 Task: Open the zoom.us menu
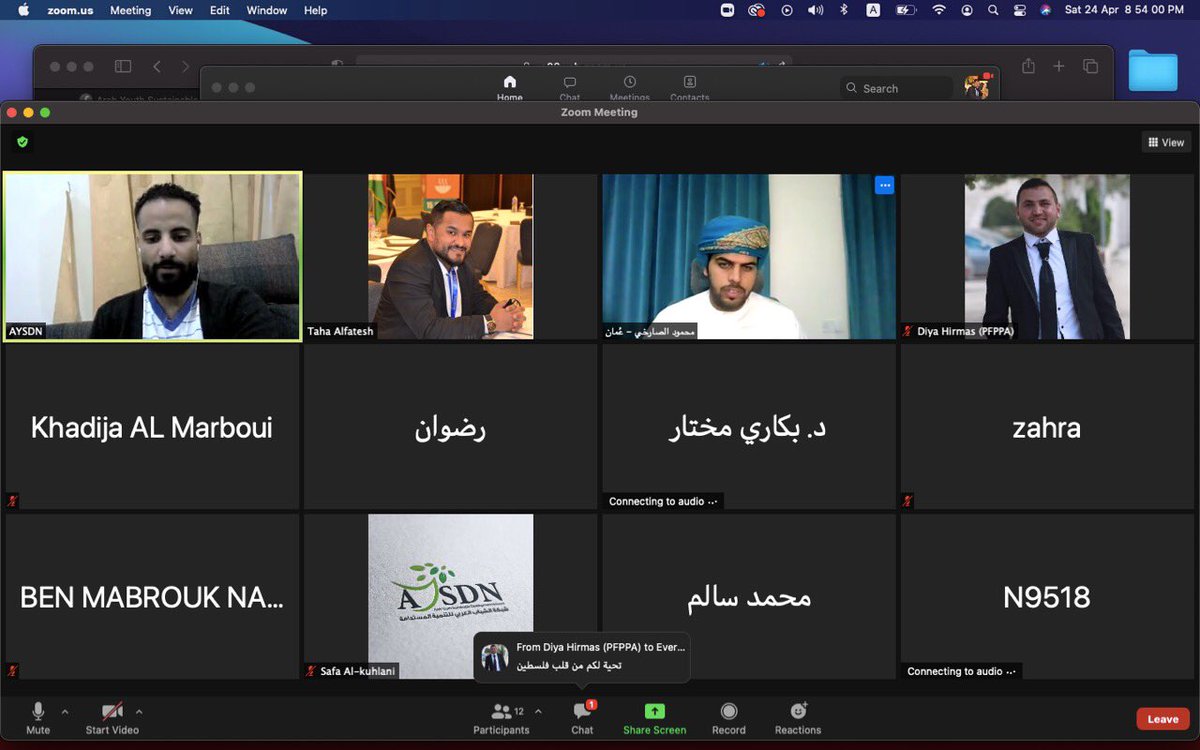click(70, 10)
